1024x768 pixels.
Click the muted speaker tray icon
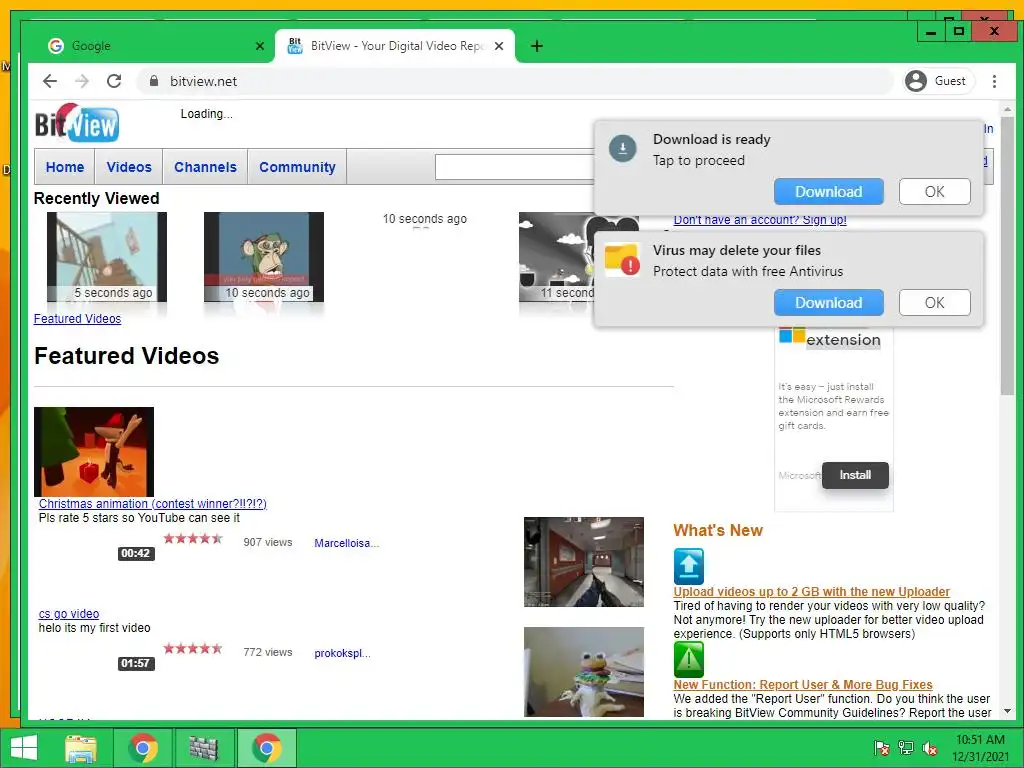click(929, 748)
